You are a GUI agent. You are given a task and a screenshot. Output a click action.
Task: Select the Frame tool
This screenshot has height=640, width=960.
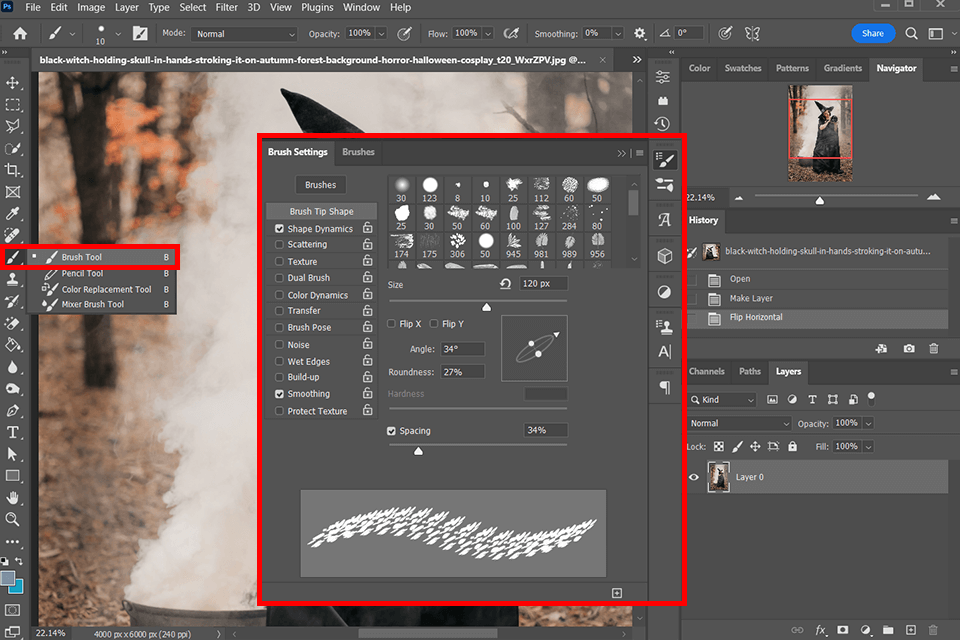(x=12, y=192)
